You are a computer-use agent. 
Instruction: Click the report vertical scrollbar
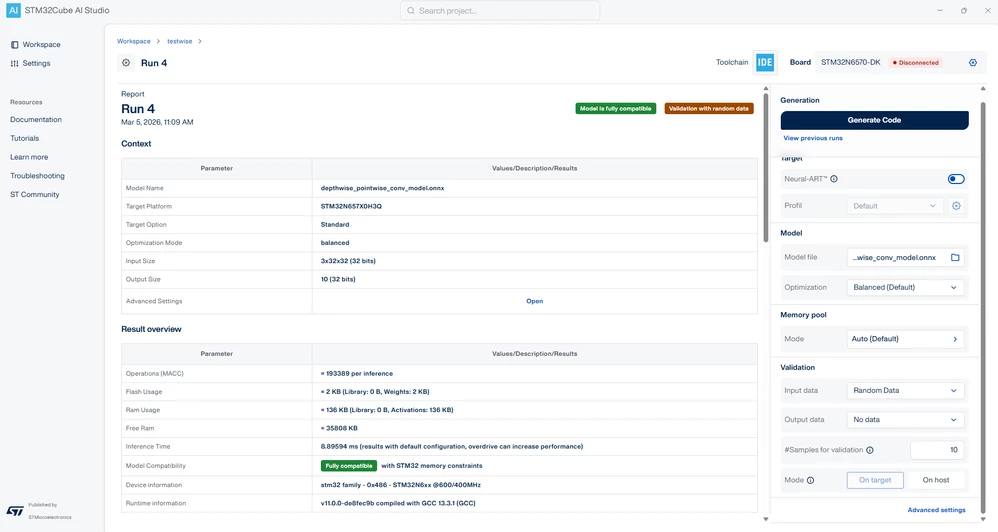pos(766,167)
